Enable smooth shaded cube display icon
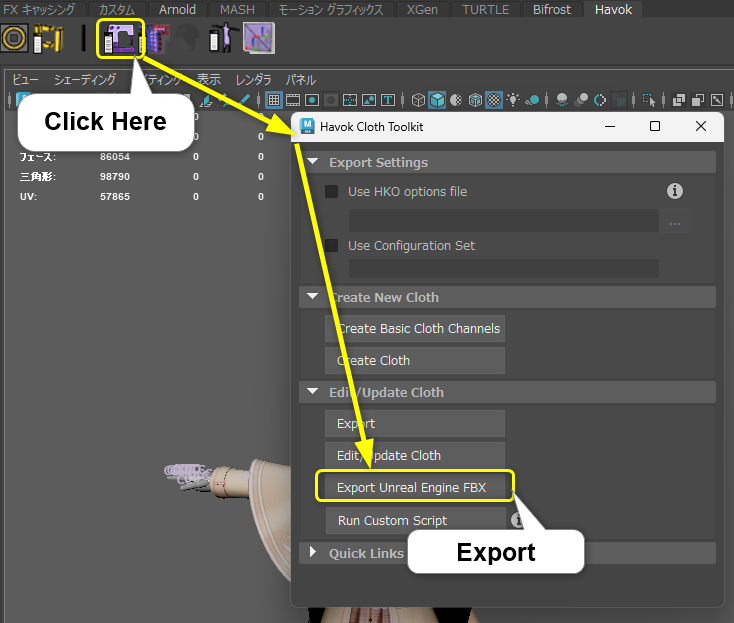 click(437, 100)
